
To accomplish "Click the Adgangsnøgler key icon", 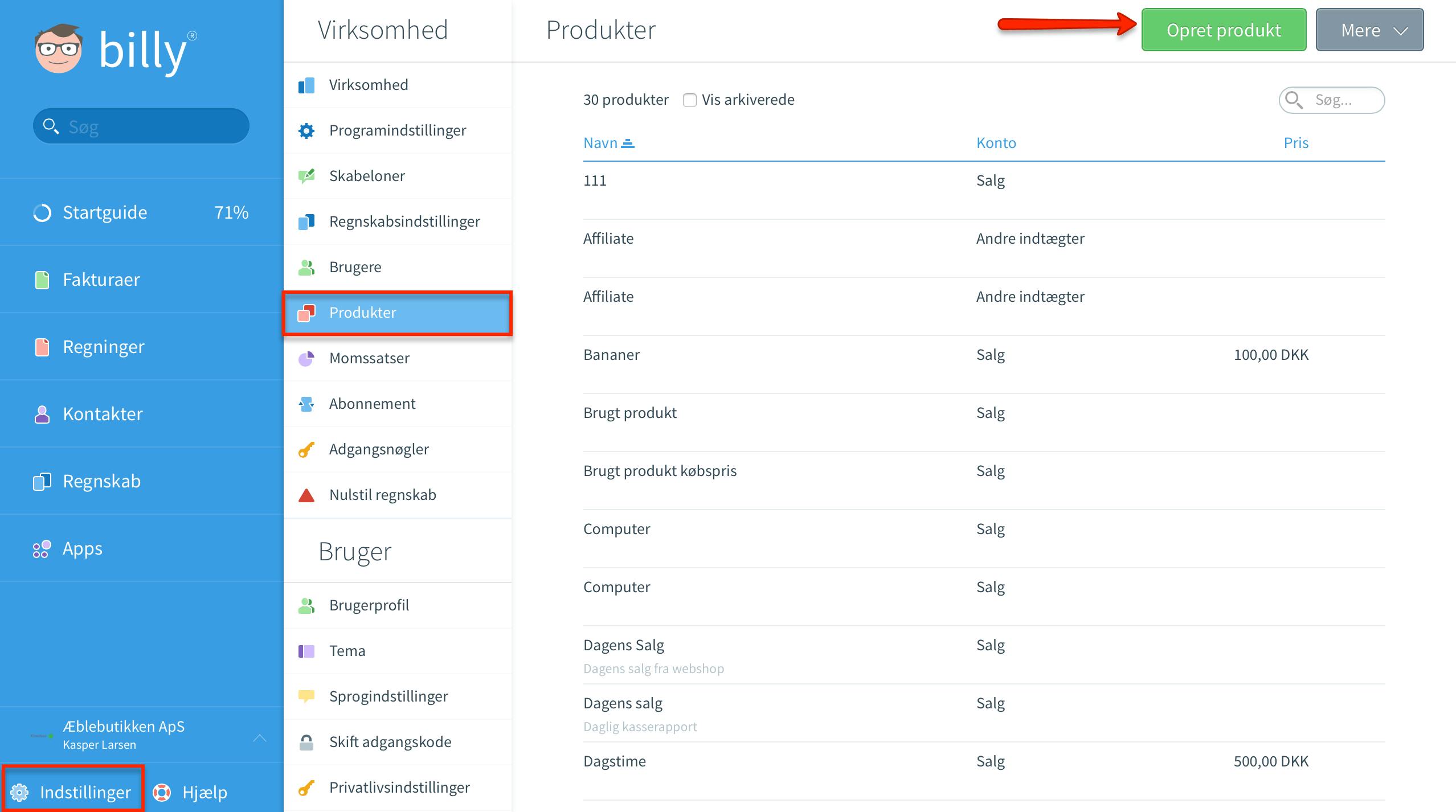I will (x=306, y=449).
